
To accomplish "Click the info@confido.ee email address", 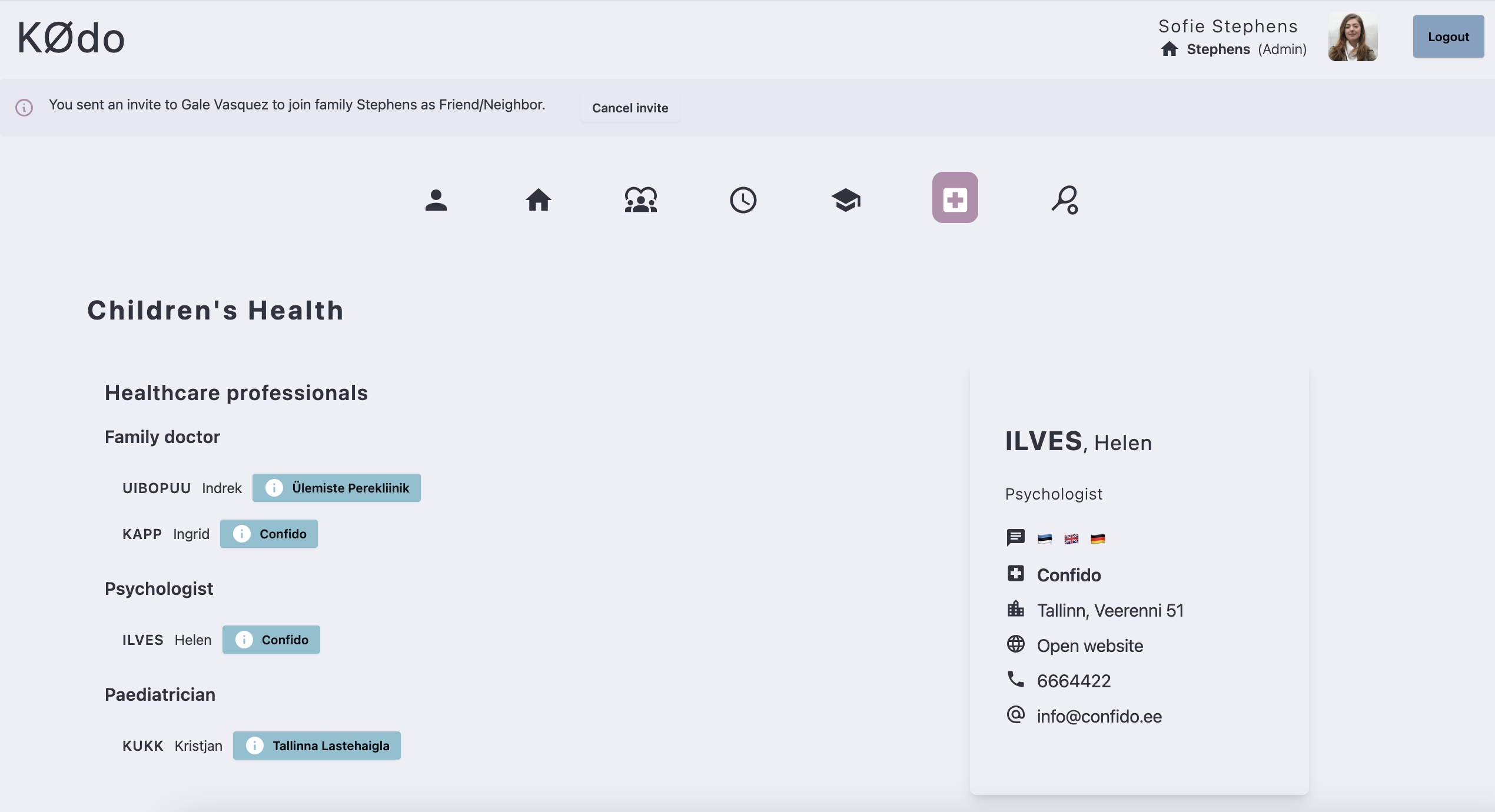I will (x=1099, y=716).
